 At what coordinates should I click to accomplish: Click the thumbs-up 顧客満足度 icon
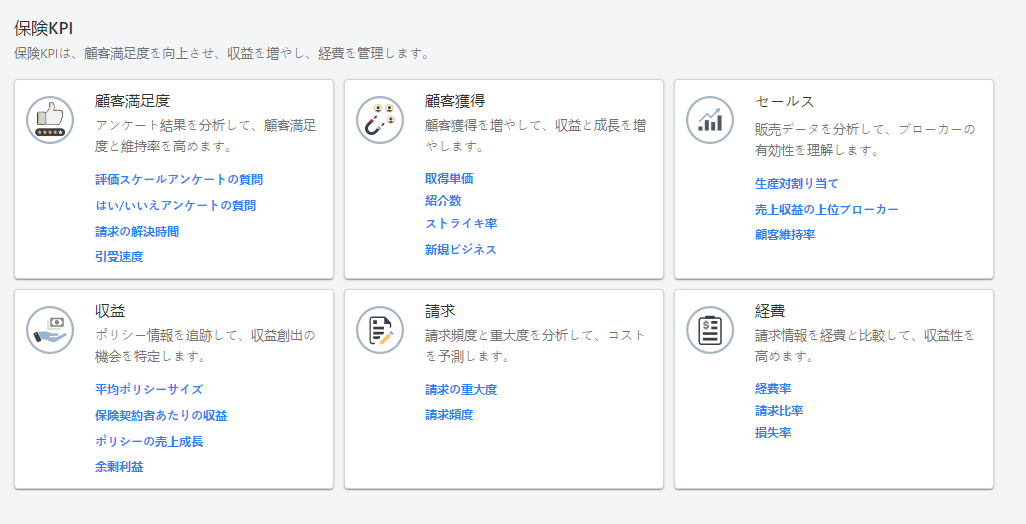coord(50,120)
